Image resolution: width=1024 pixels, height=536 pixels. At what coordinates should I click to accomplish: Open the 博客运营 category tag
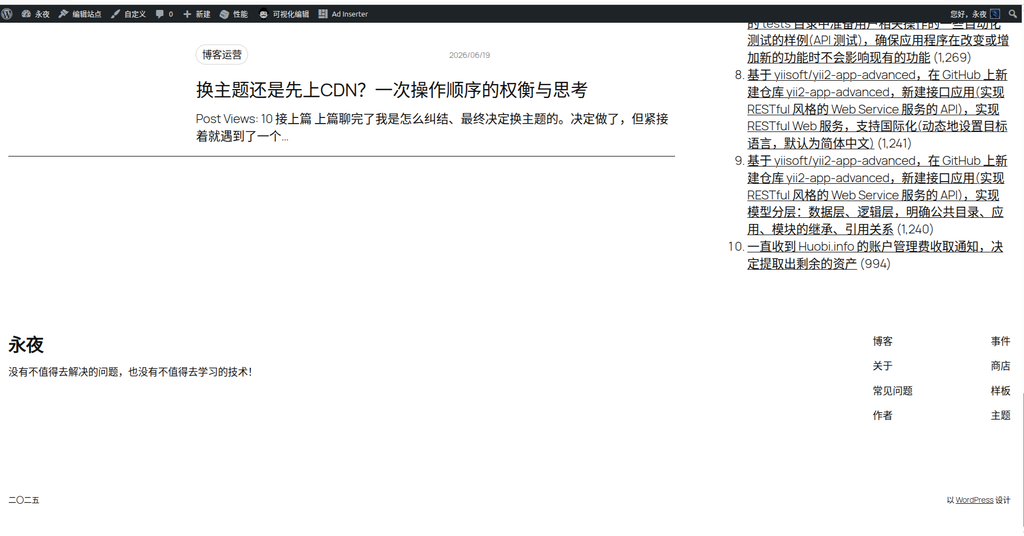coord(221,55)
